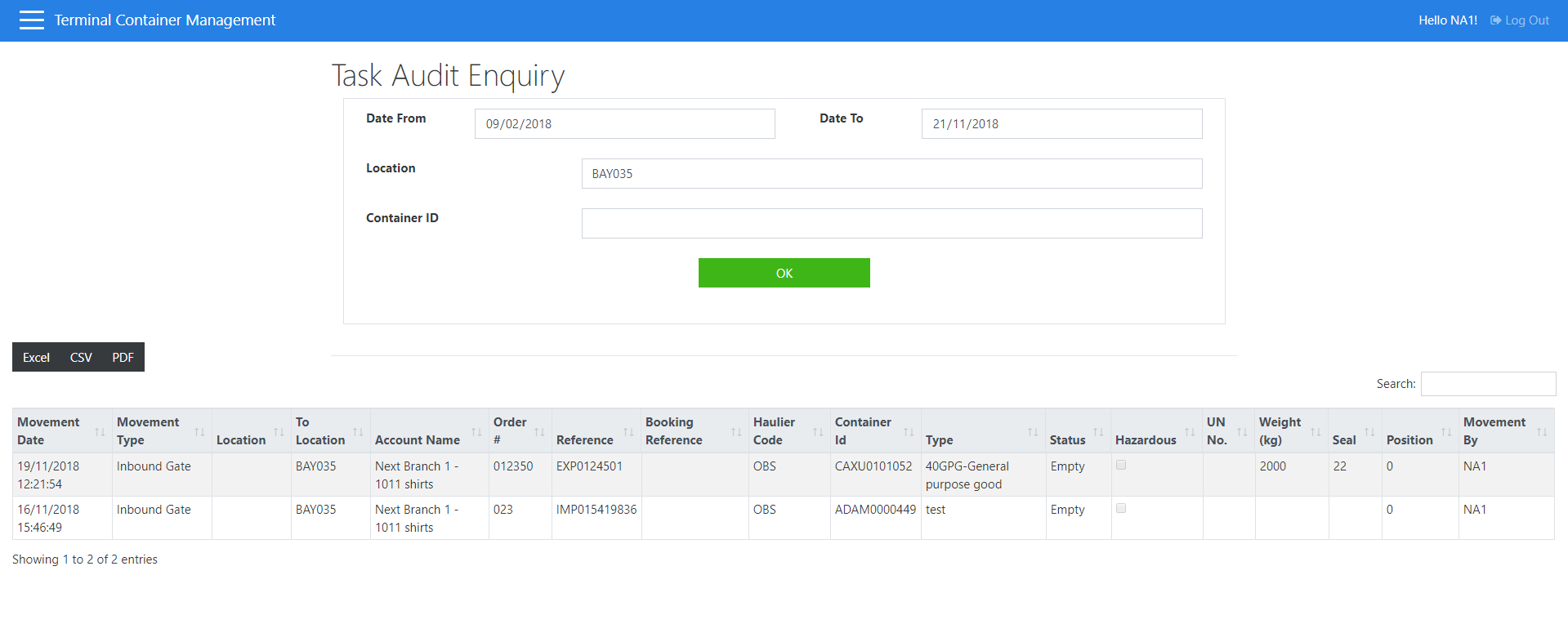Click Showing 1 to 2 entries text
This screenshot has height=642, width=1568.
click(x=85, y=560)
